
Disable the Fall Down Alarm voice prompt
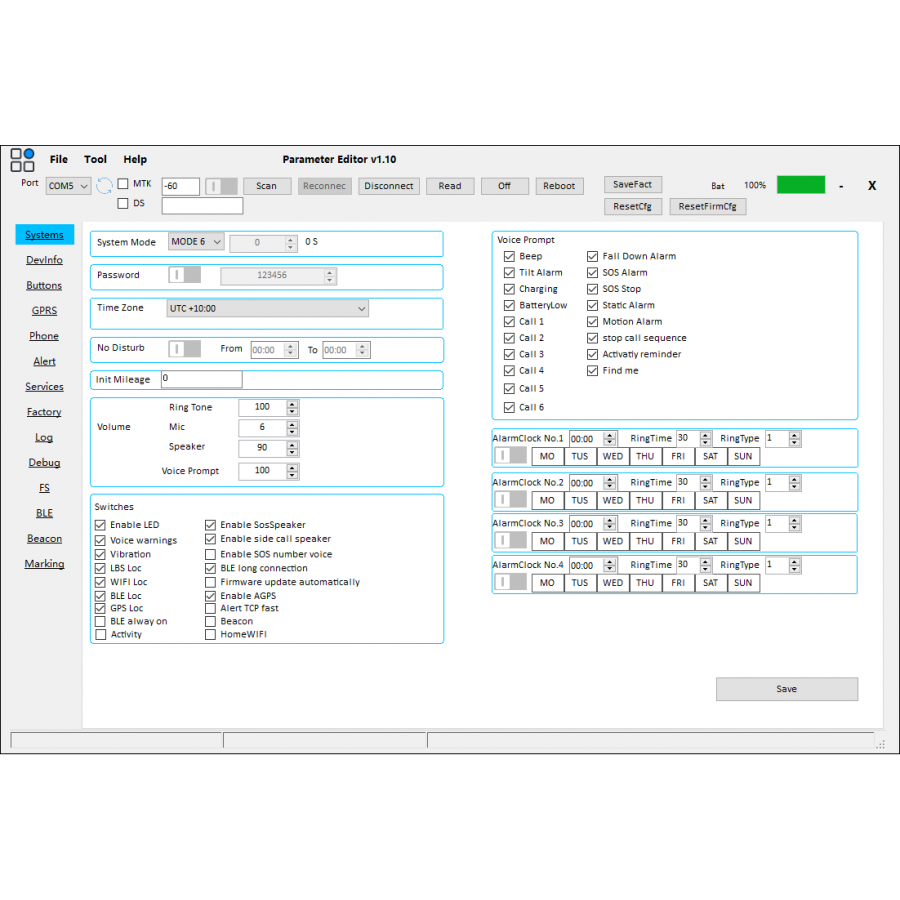[593, 256]
